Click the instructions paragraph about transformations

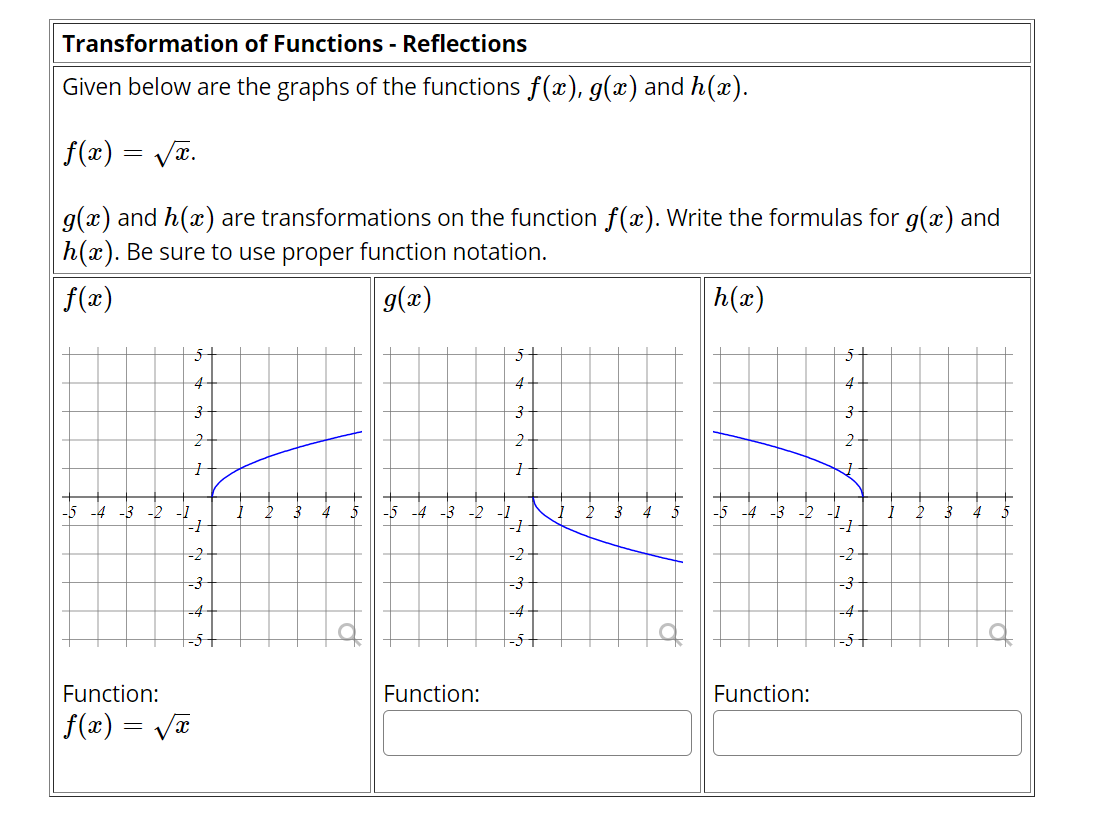tap(531, 234)
